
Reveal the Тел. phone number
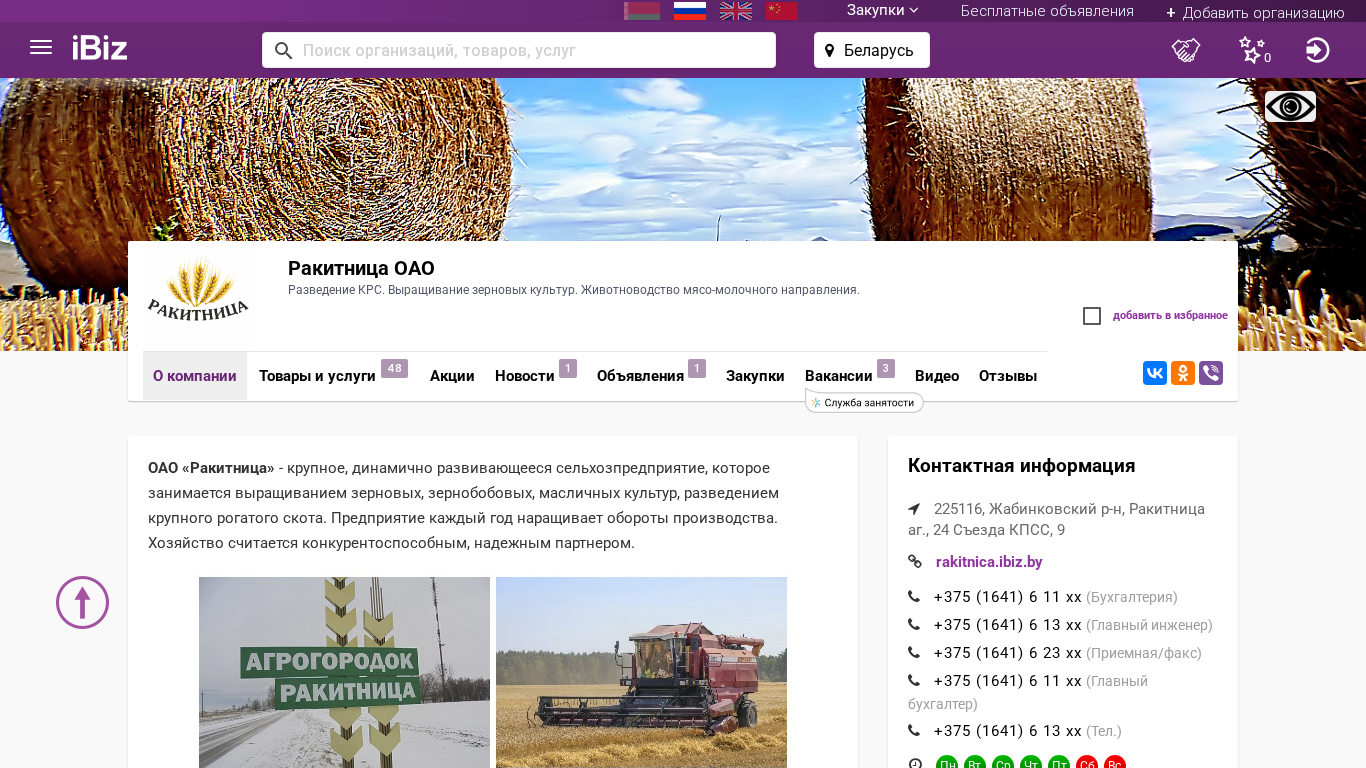click(1008, 731)
